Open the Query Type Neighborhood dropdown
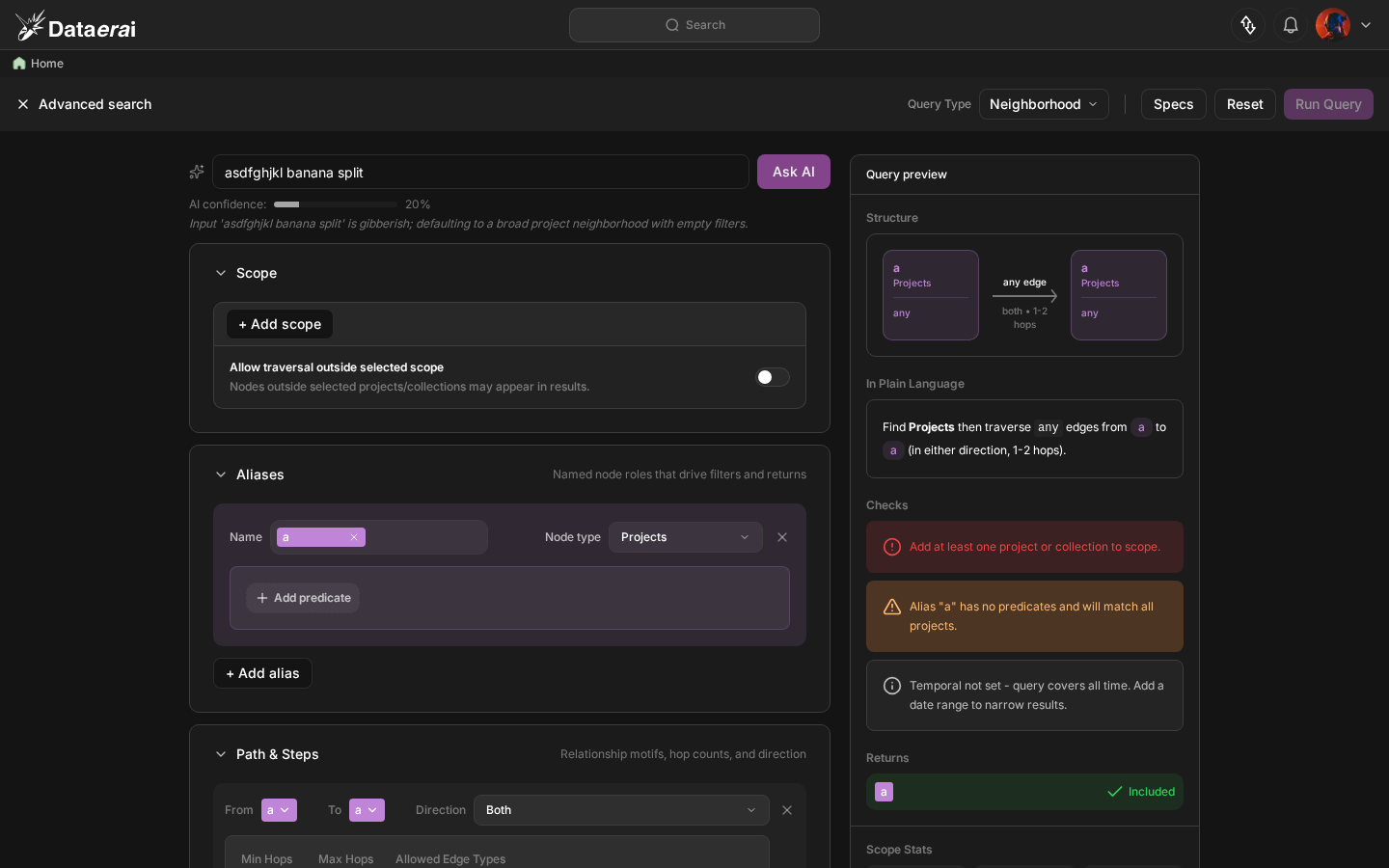 click(x=1044, y=104)
